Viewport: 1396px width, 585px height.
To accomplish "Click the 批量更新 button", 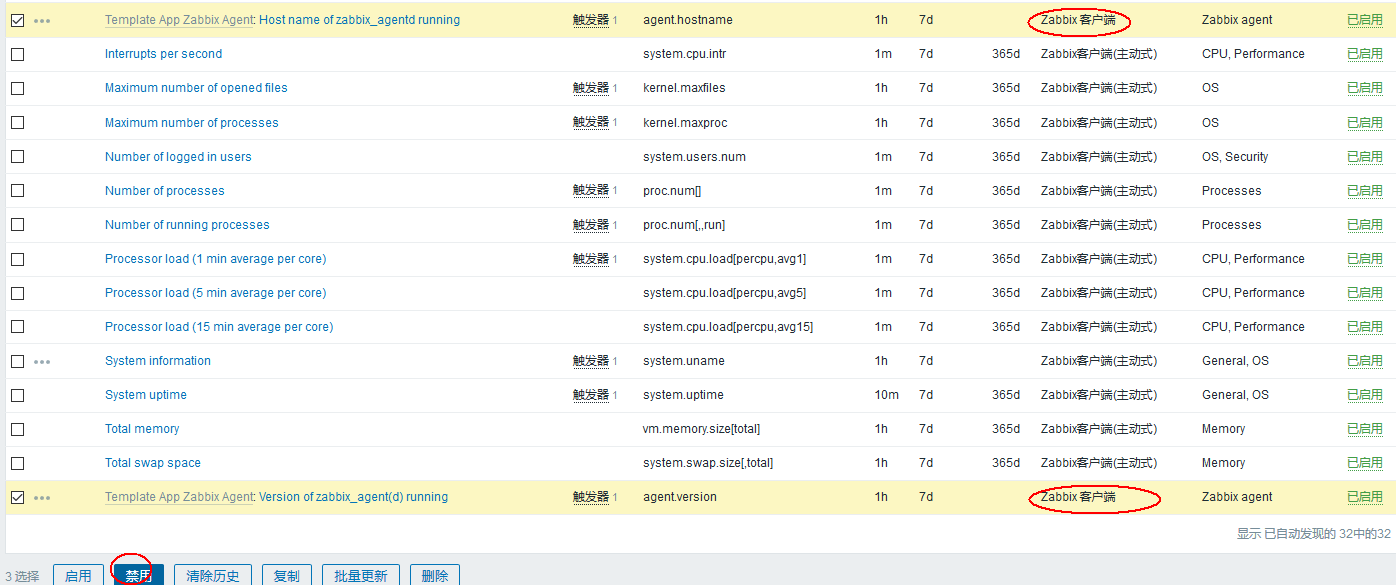I will coord(360,575).
